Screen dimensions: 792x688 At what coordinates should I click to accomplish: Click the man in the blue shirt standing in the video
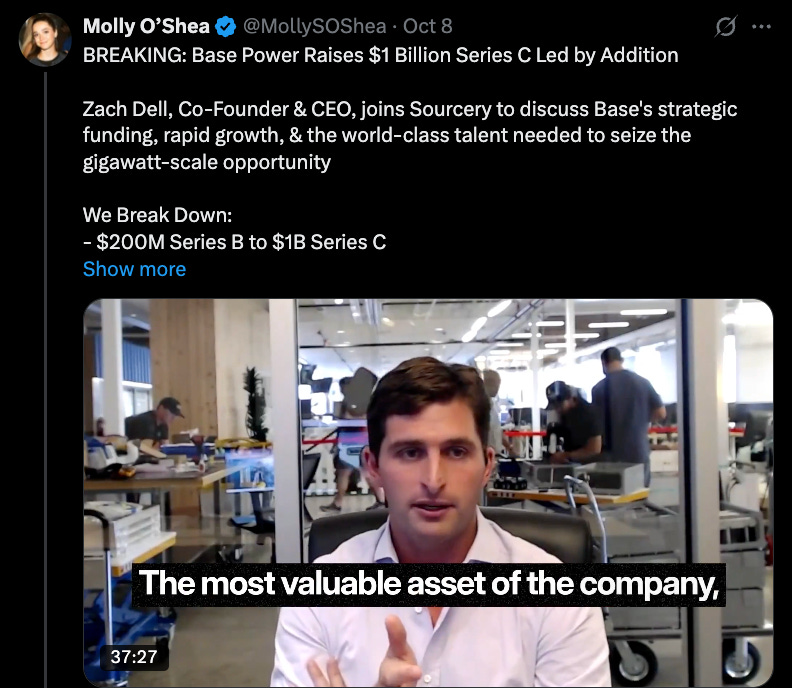tap(626, 404)
